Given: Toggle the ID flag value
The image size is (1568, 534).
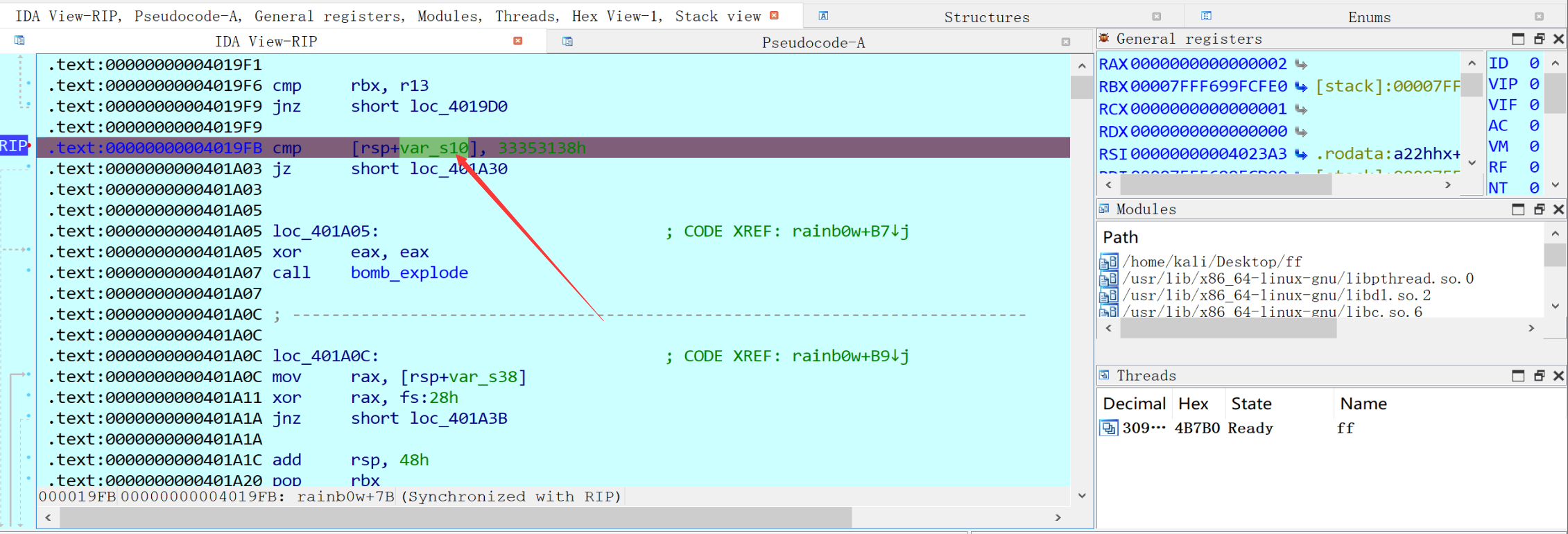Looking at the screenshot, I should (x=1534, y=63).
